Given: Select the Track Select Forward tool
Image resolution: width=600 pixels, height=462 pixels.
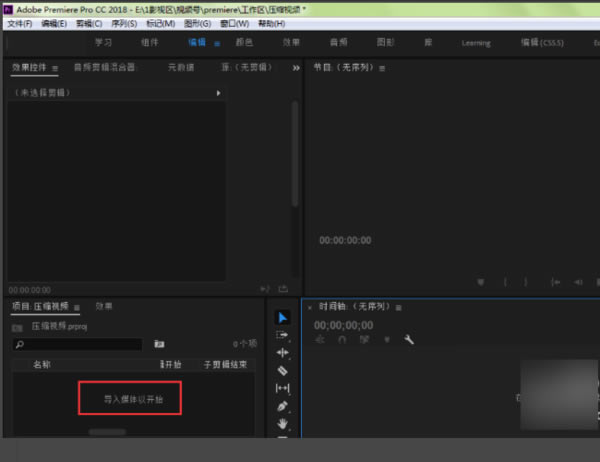Looking at the screenshot, I should click(x=282, y=335).
